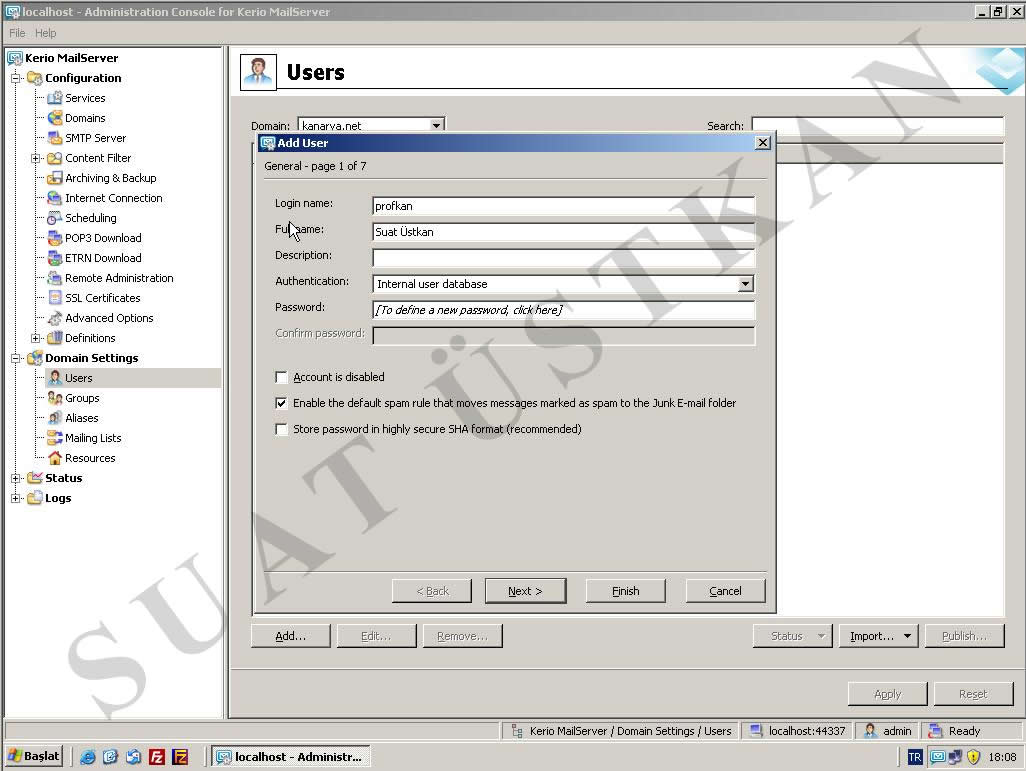Open the Domain dropdown showing kanarya.net
Viewport: 1026px width, 771px height.
(x=436, y=125)
